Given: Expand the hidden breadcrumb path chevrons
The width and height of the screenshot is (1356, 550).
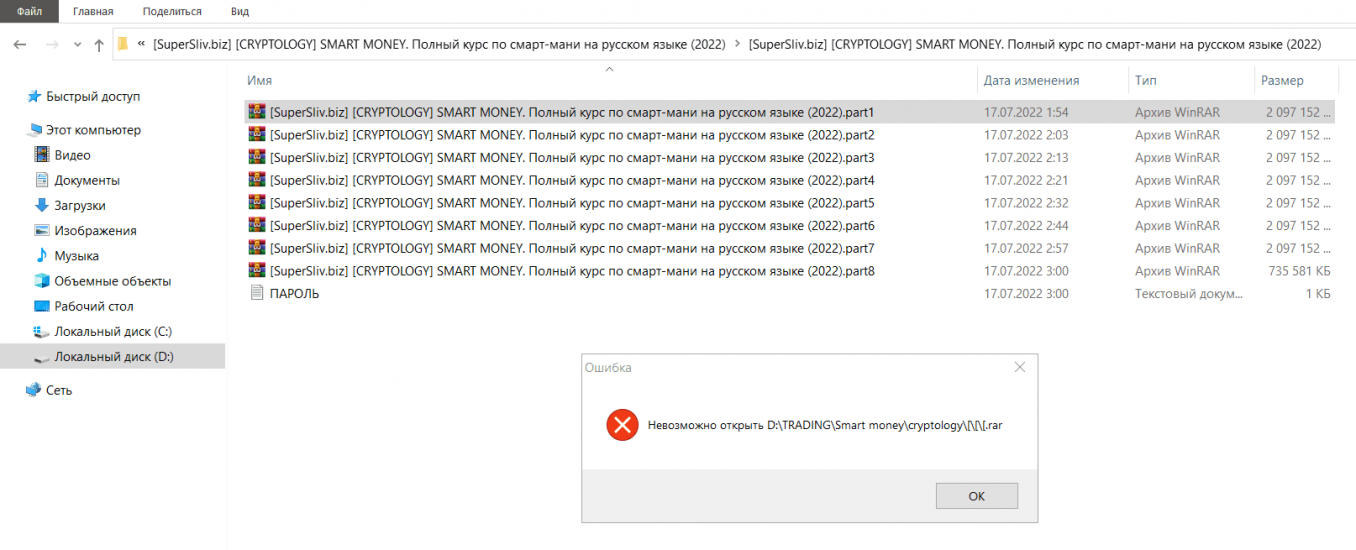Looking at the screenshot, I should 141,44.
